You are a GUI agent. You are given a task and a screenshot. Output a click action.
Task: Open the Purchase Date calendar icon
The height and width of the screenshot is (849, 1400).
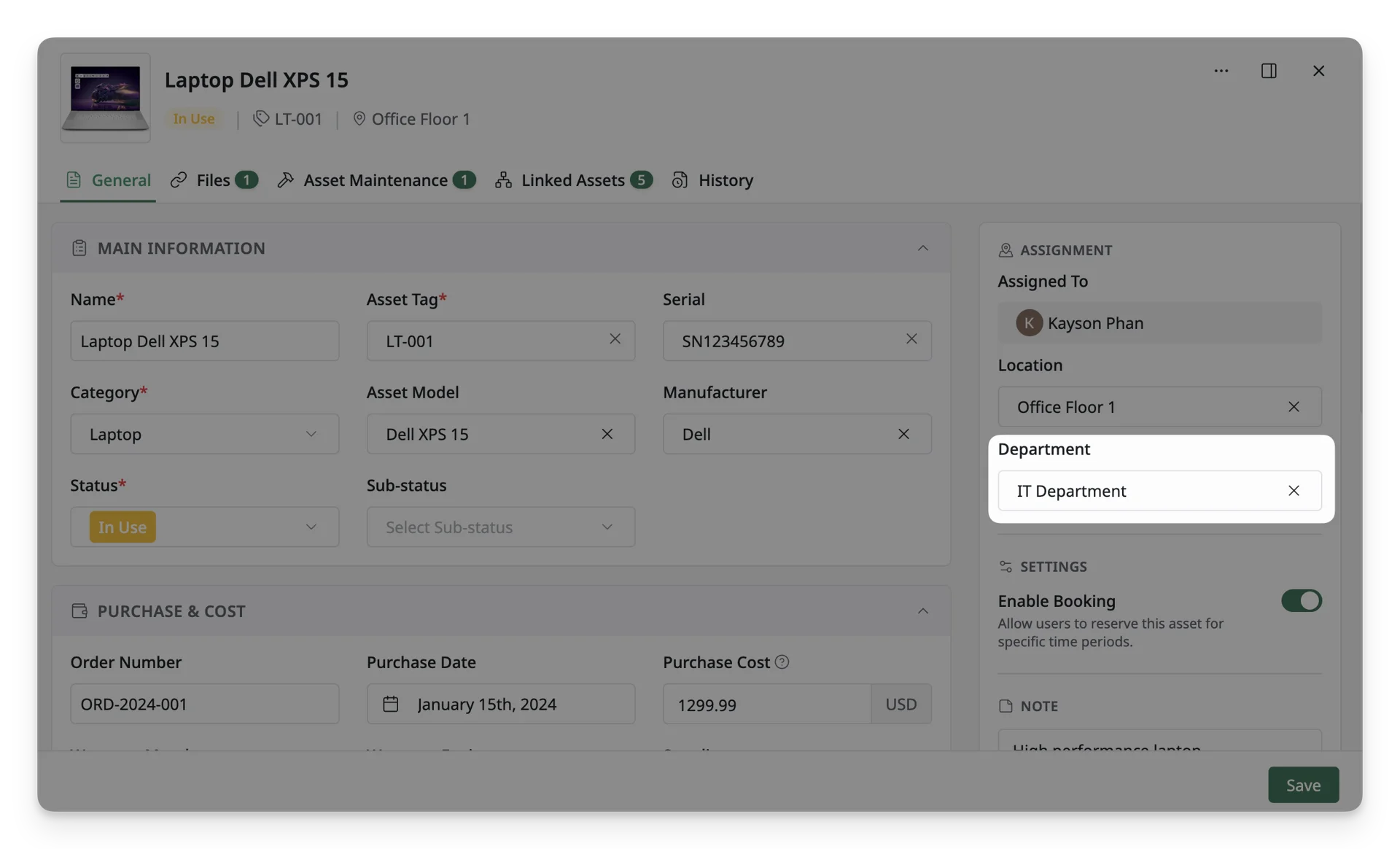(390, 704)
